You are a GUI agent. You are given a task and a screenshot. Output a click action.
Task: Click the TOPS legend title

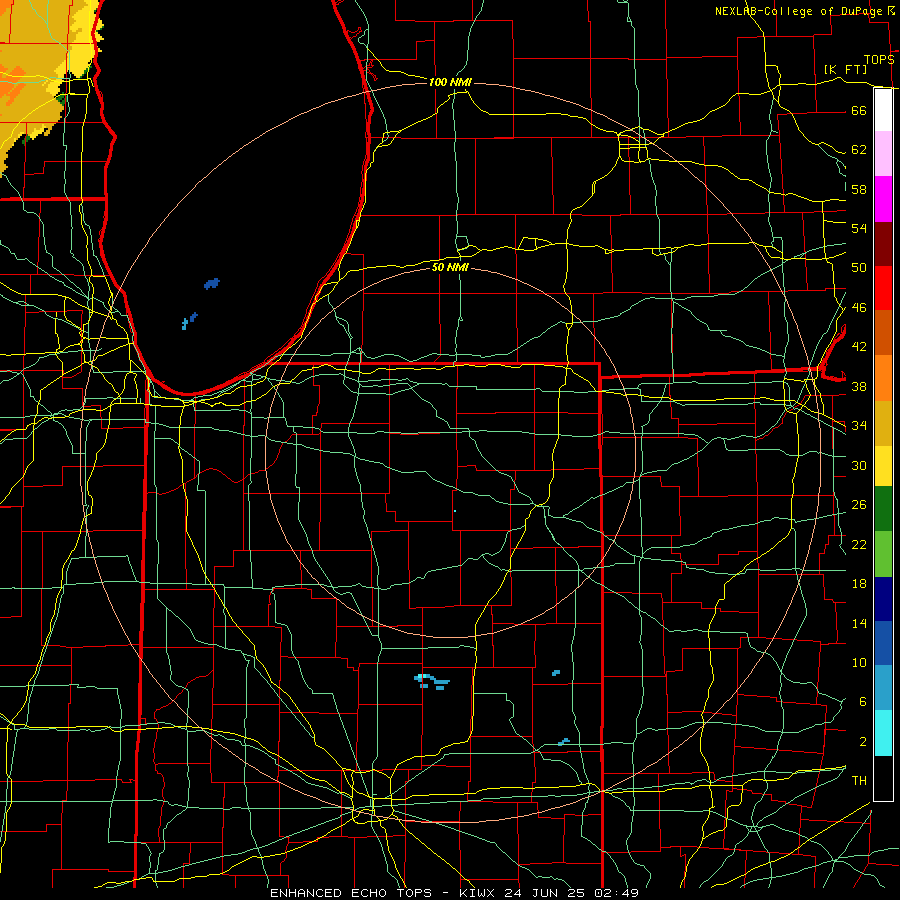(879, 60)
